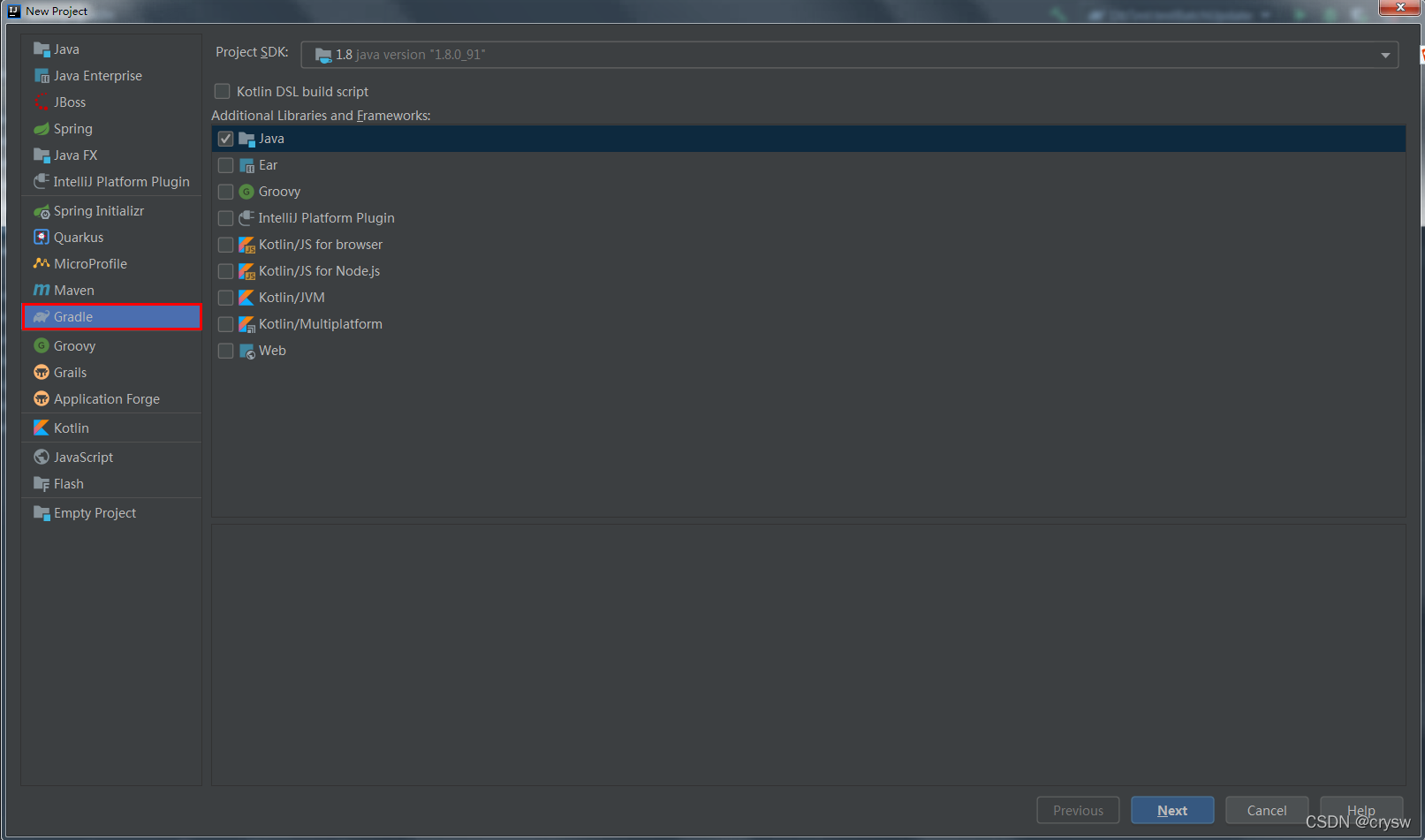
Task: Click the 'Kotlin DSL build script' label
Action: (x=302, y=92)
